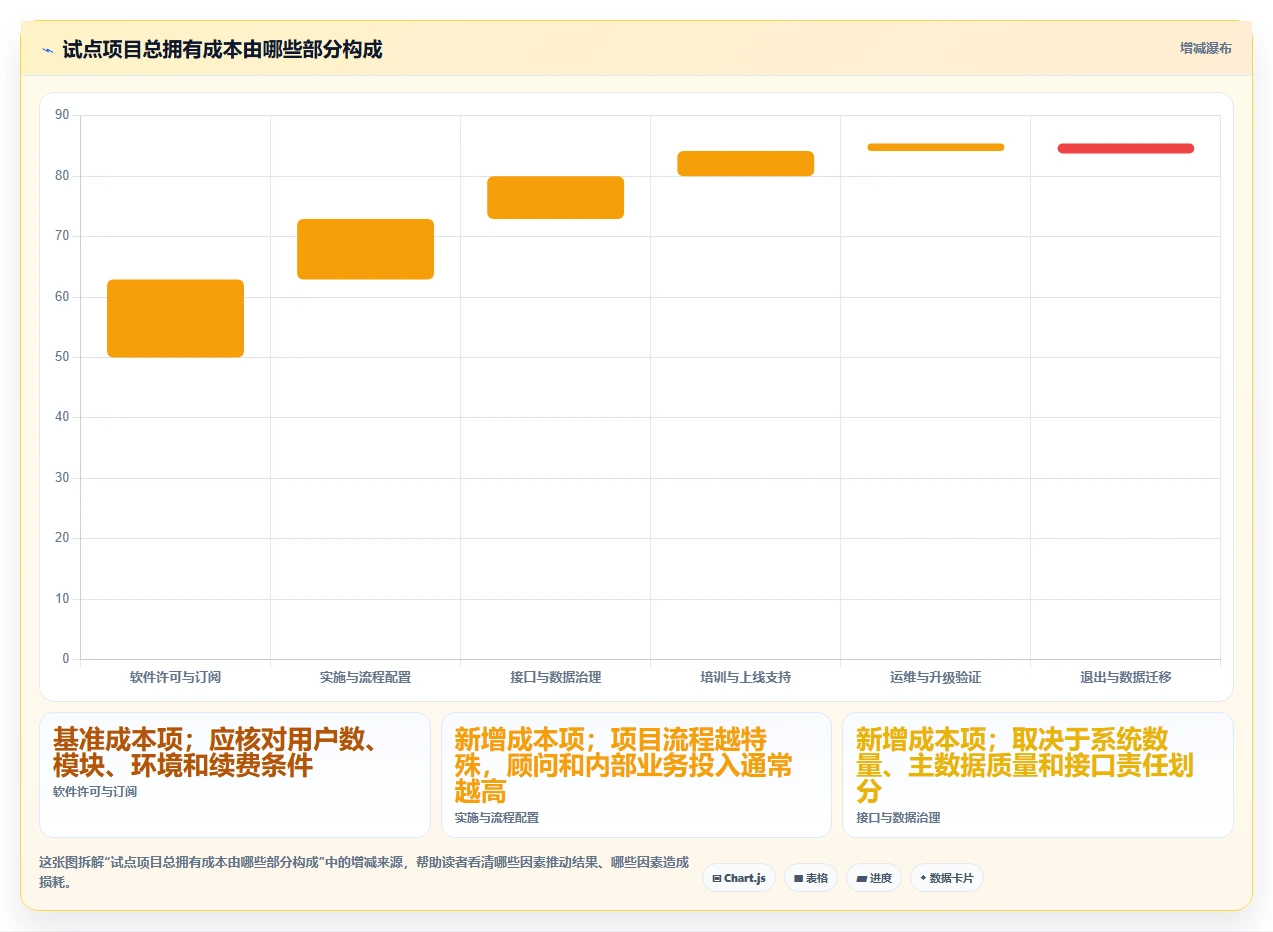Click the y-axis value 0
This screenshot has height=932, width=1273.
tap(66, 659)
